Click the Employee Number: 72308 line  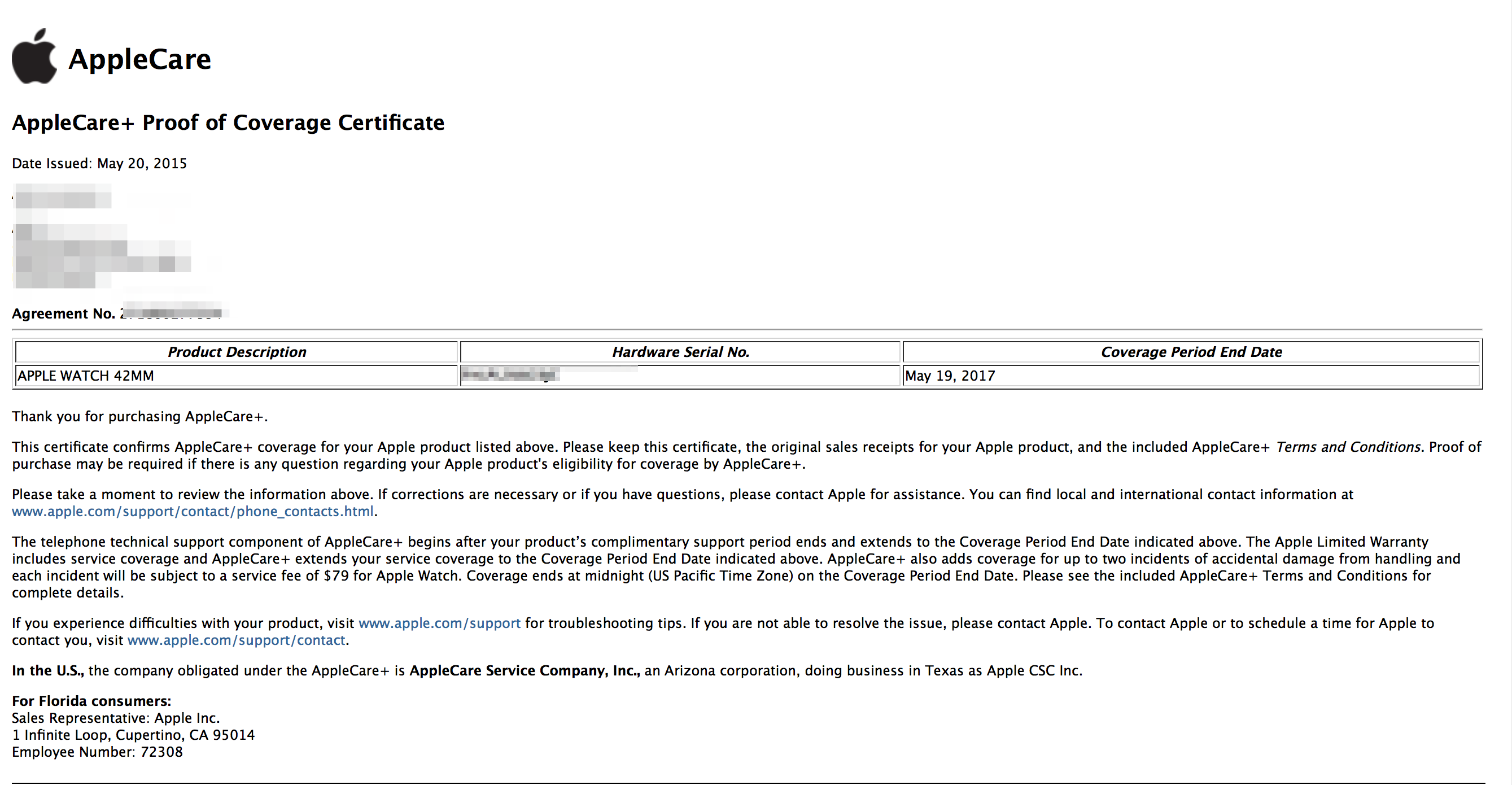[98, 752]
